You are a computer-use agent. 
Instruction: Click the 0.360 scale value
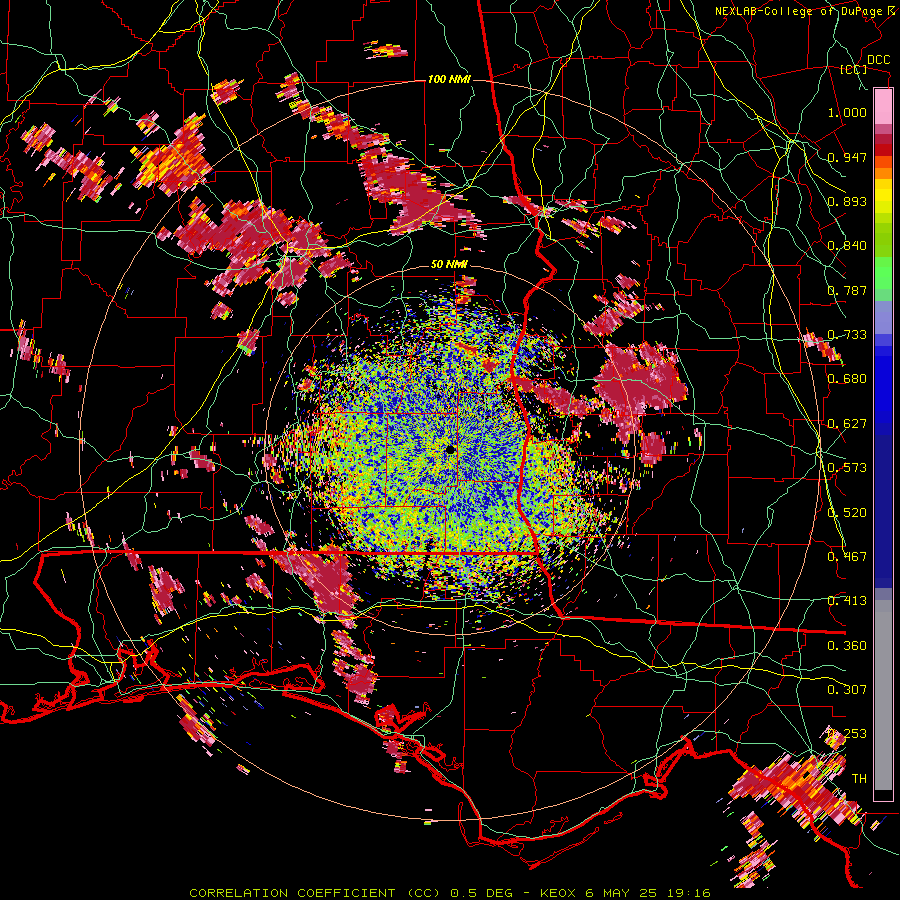847,646
